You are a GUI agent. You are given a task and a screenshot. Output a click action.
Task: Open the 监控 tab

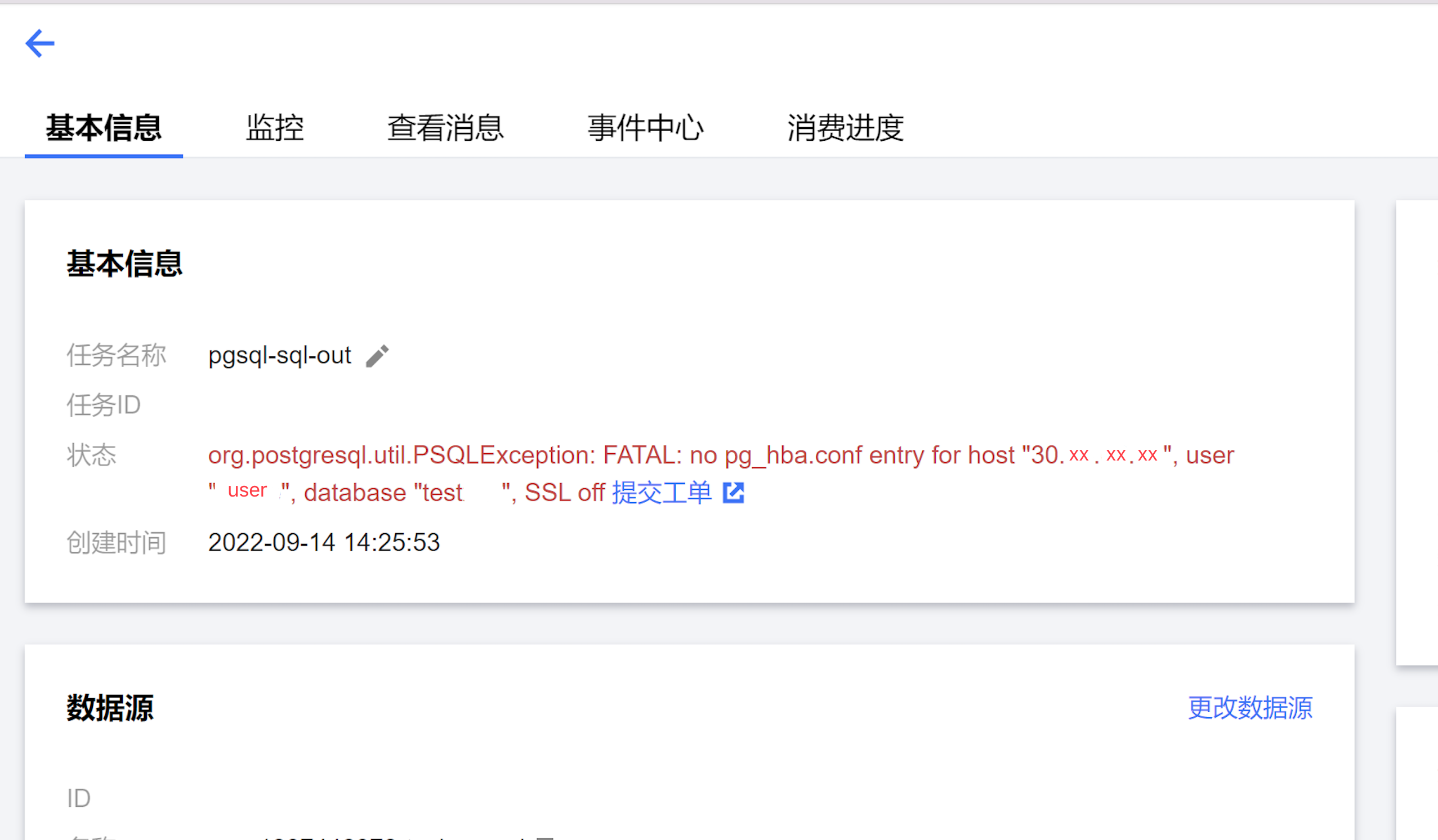[x=275, y=127]
